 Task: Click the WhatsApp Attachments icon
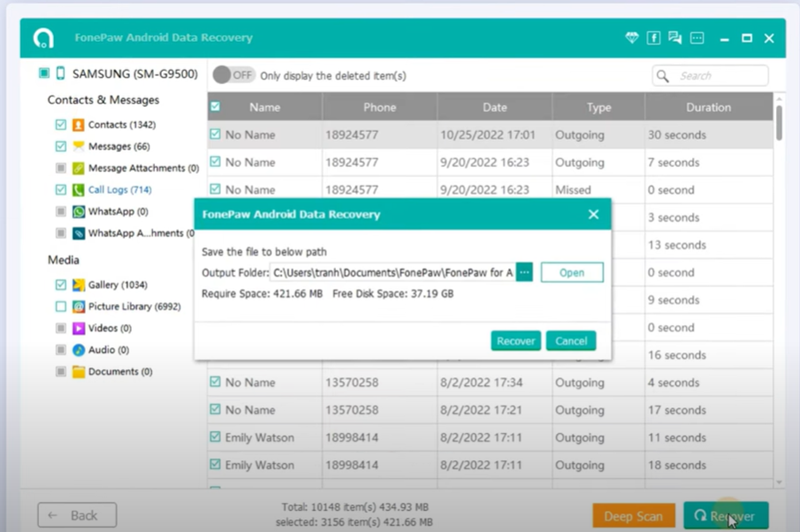point(78,234)
